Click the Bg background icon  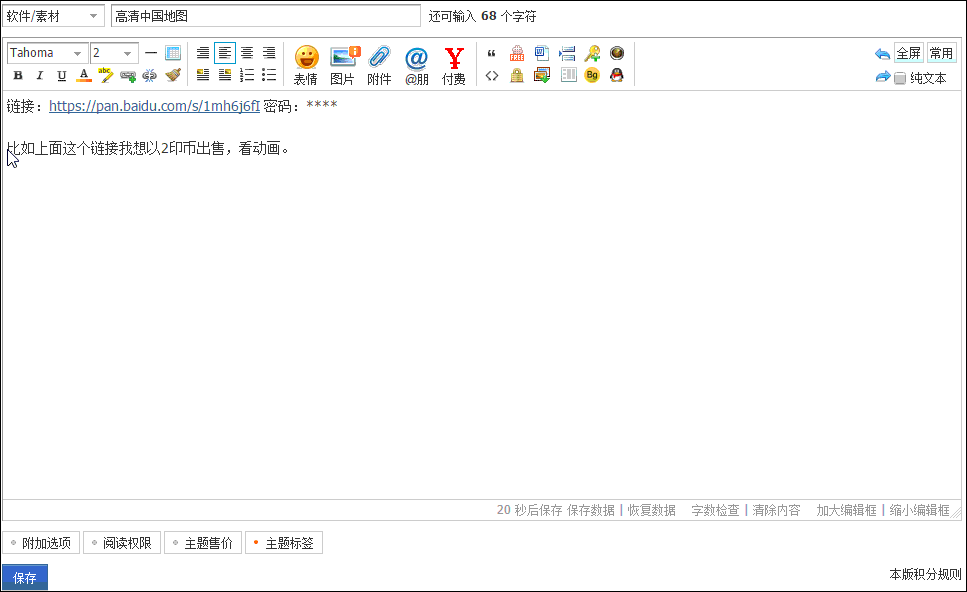[x=592, y=75]
